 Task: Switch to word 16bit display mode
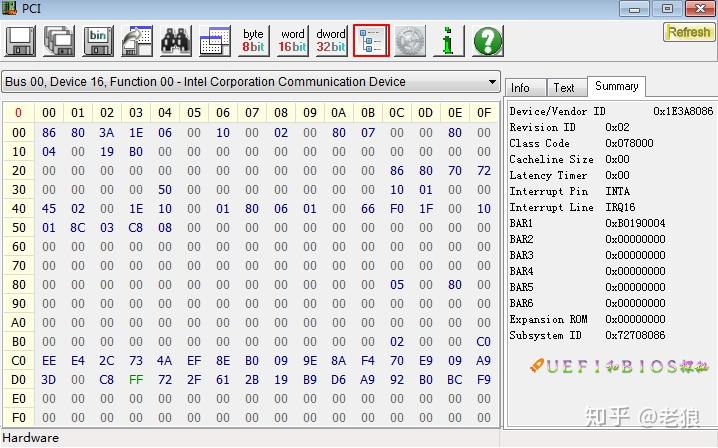[293, 41]
